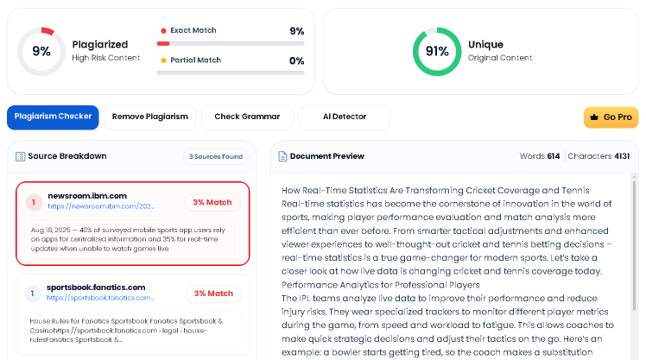646x360 pixels.
Task: Switch to the AI Detector tab
Action: (344, 117)
